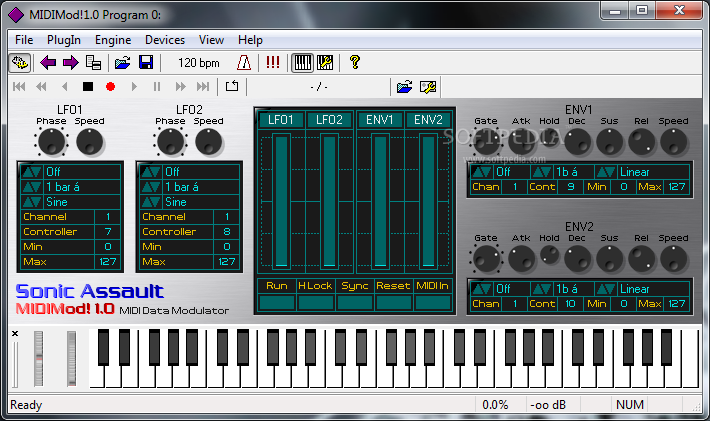Toggle the HLock button

[x=315, y=286]
